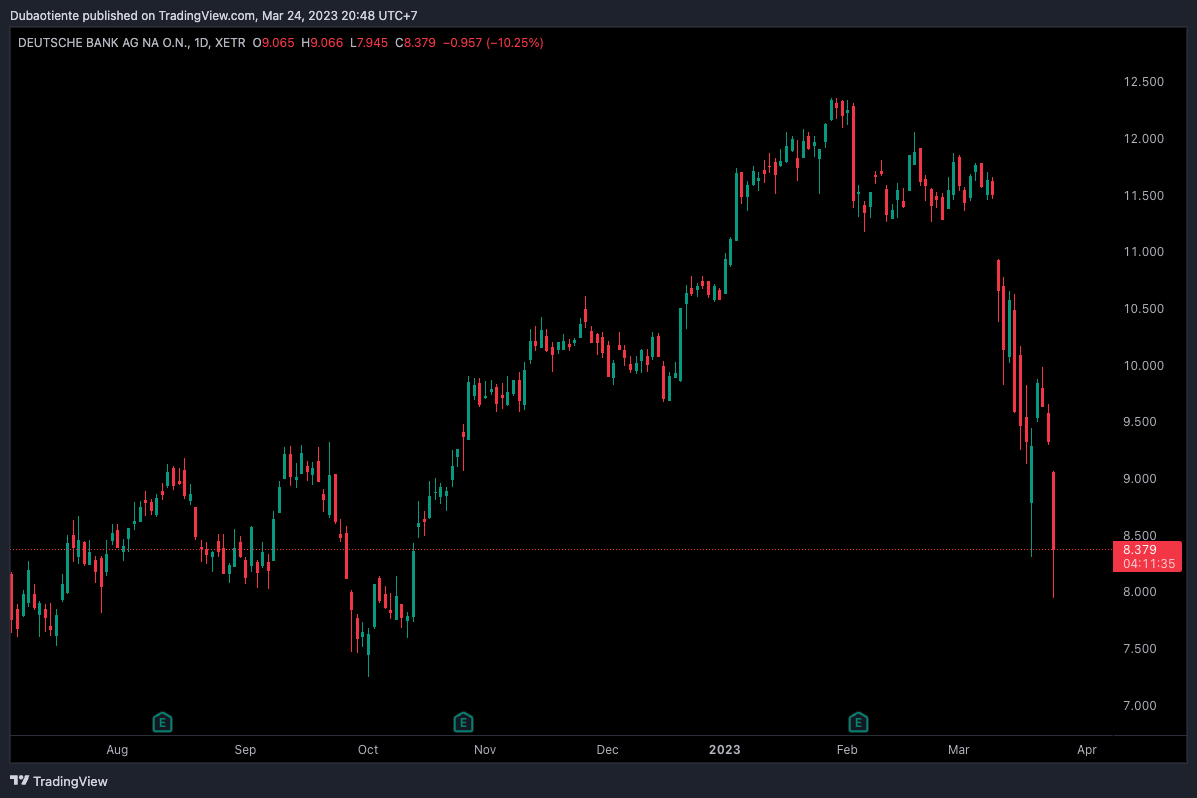Image resolution: width=1197 pixels, height=798 pixels.
Task: Click the high value H9.066
Action: [x=322, y=43]
